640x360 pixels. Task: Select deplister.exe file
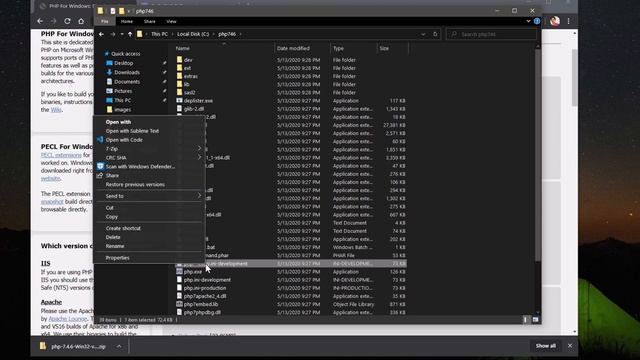(198, 101)
